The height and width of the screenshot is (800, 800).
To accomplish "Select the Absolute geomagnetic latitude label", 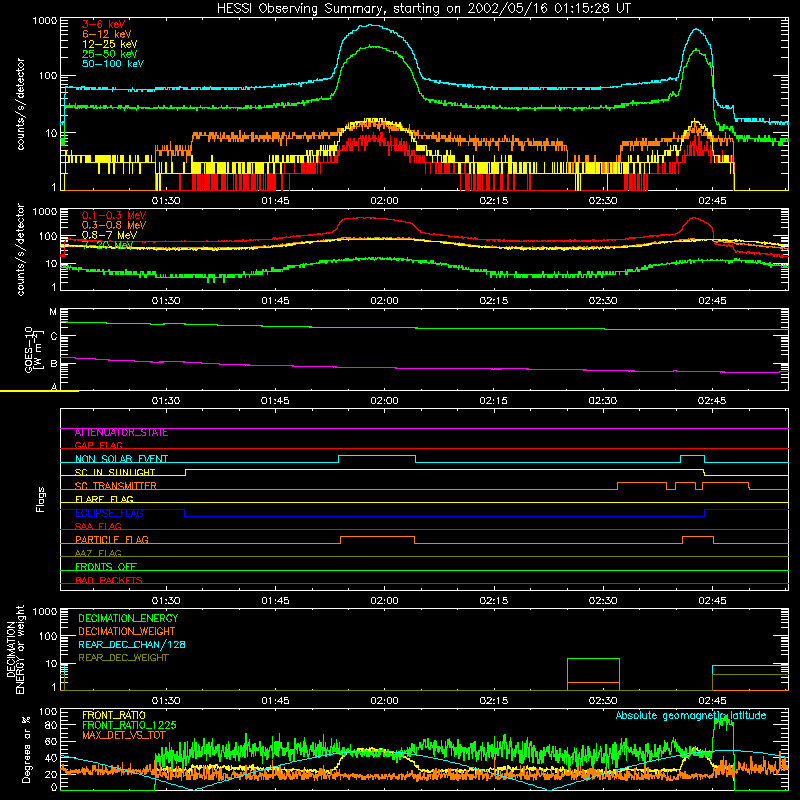I will (x=691, y=715).
